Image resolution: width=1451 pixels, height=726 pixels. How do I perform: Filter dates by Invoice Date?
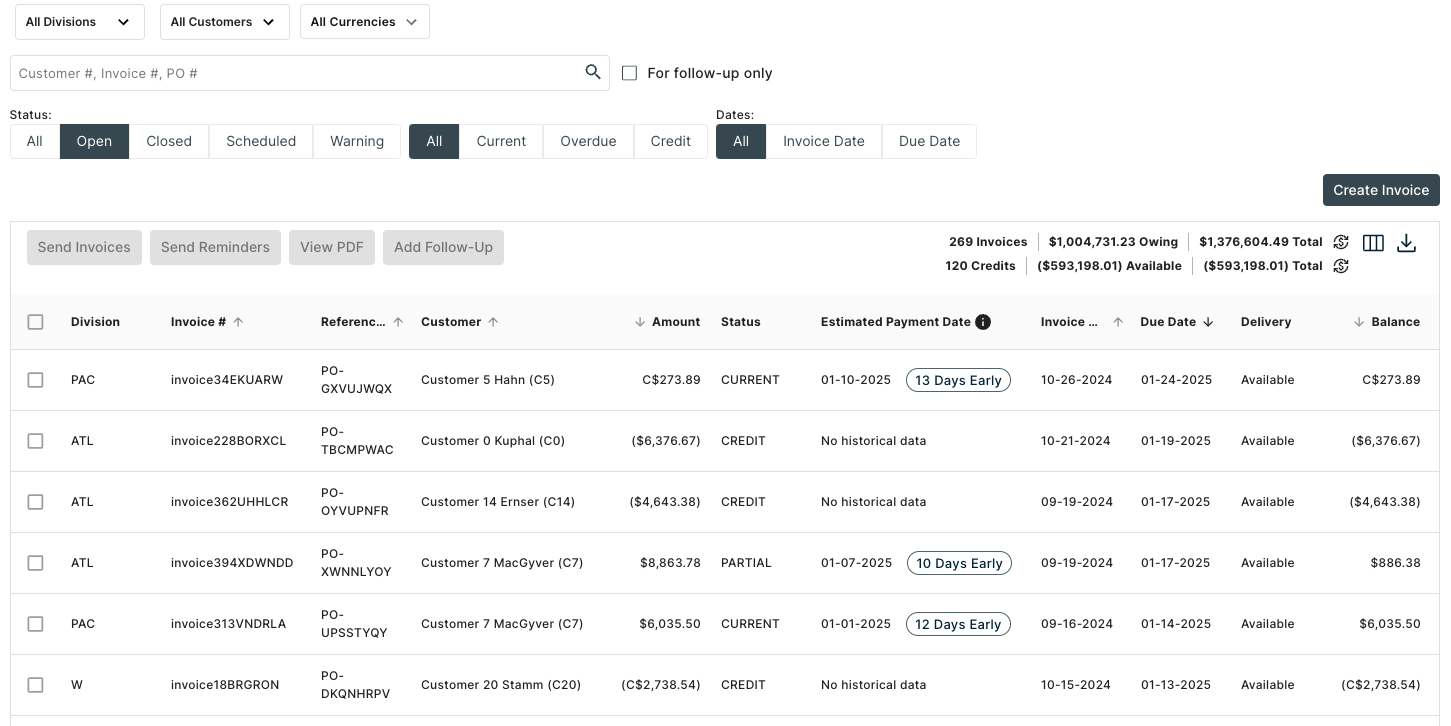tap(823, 141)
